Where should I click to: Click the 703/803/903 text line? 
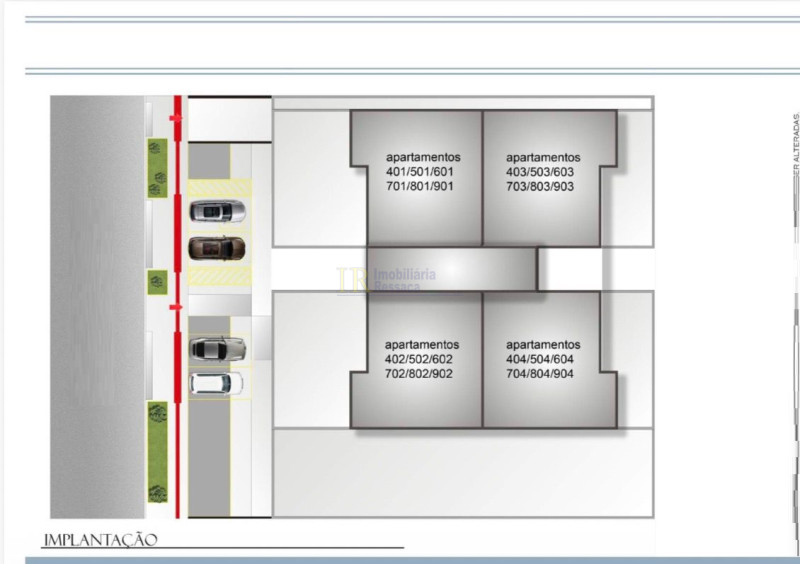pos(540,186)
